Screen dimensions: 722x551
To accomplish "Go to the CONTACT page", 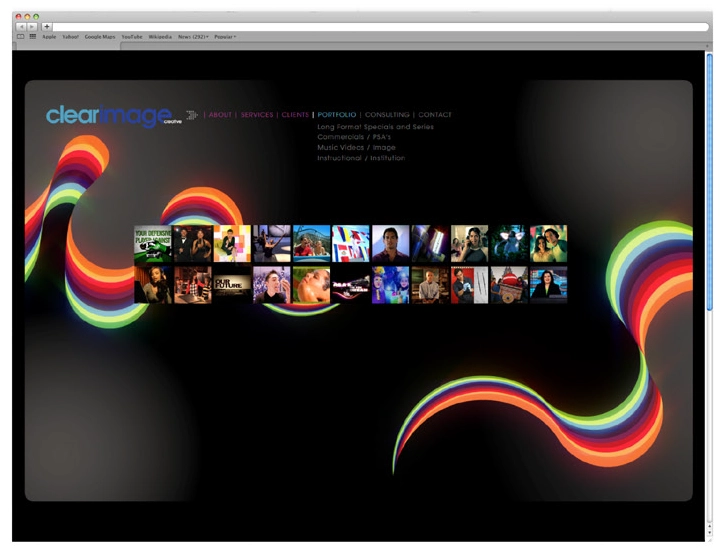I will tap(435, 115).
